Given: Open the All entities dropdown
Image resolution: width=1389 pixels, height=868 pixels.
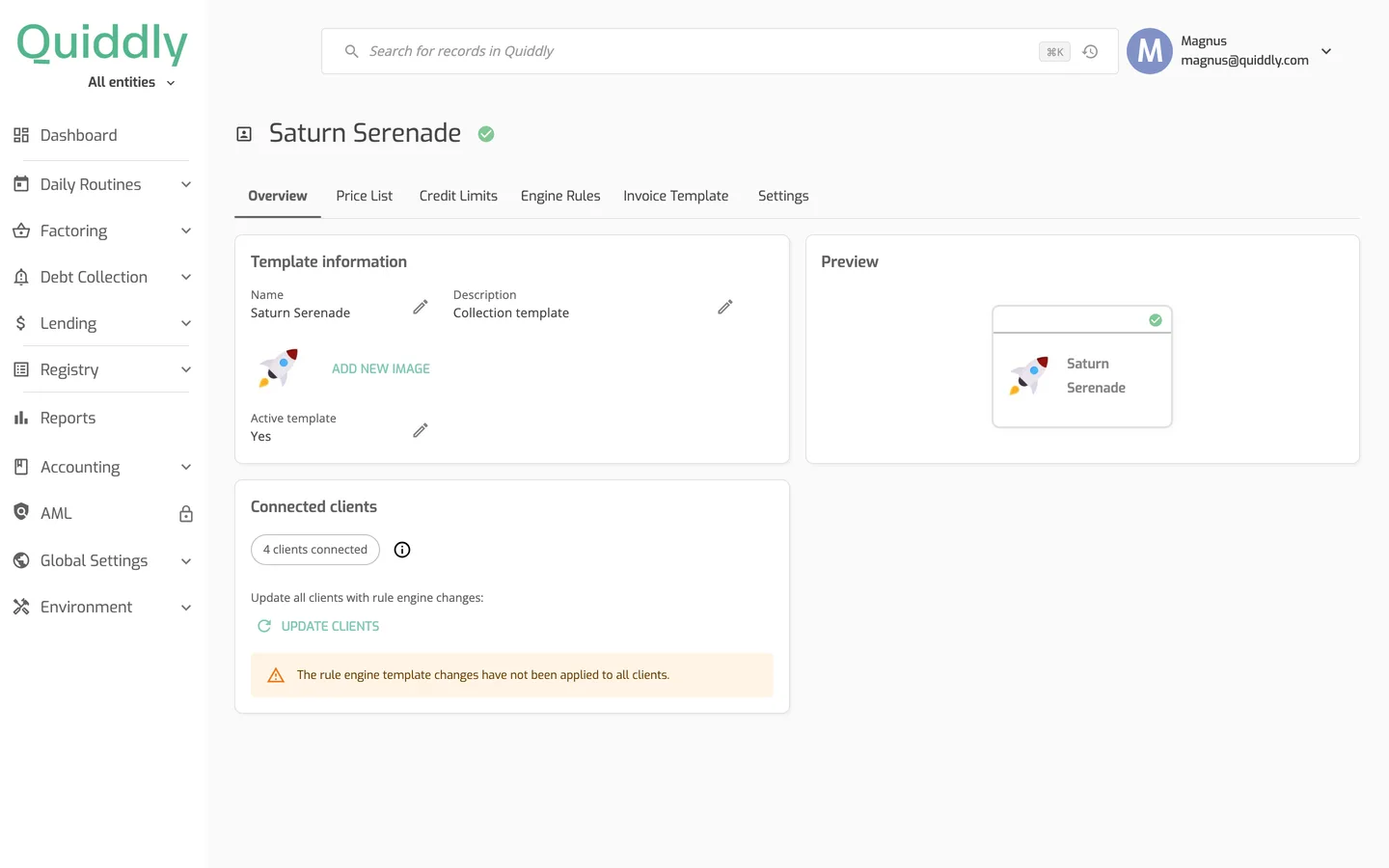Looking at the screenshot, I should tap(131, 82).
